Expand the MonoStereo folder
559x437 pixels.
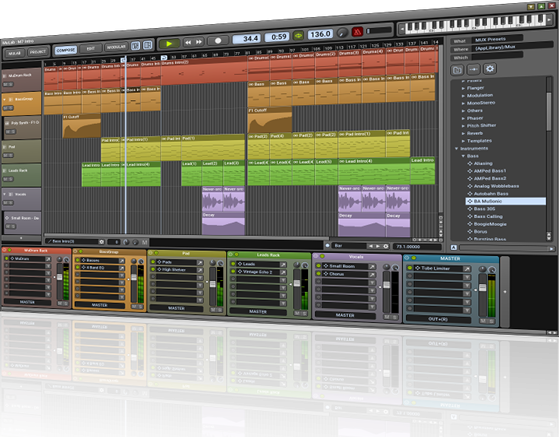[x=463, y=103]
